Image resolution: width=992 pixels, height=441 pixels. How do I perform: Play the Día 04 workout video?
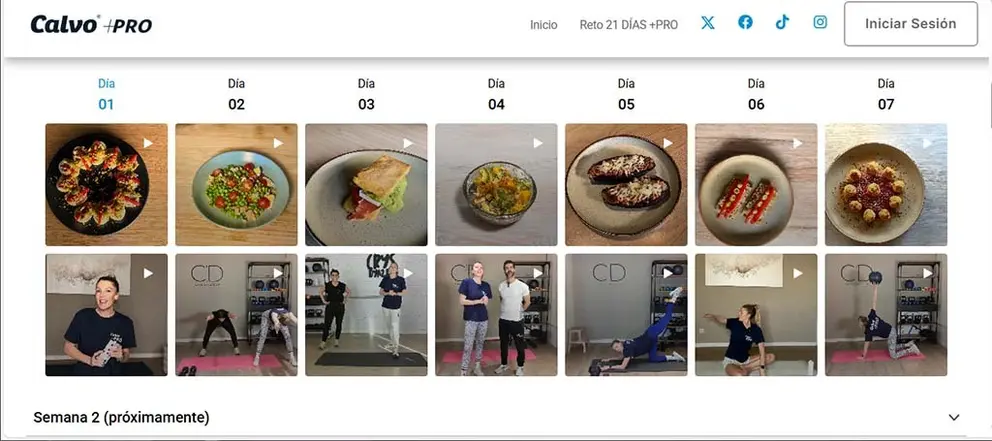(496, 314)
